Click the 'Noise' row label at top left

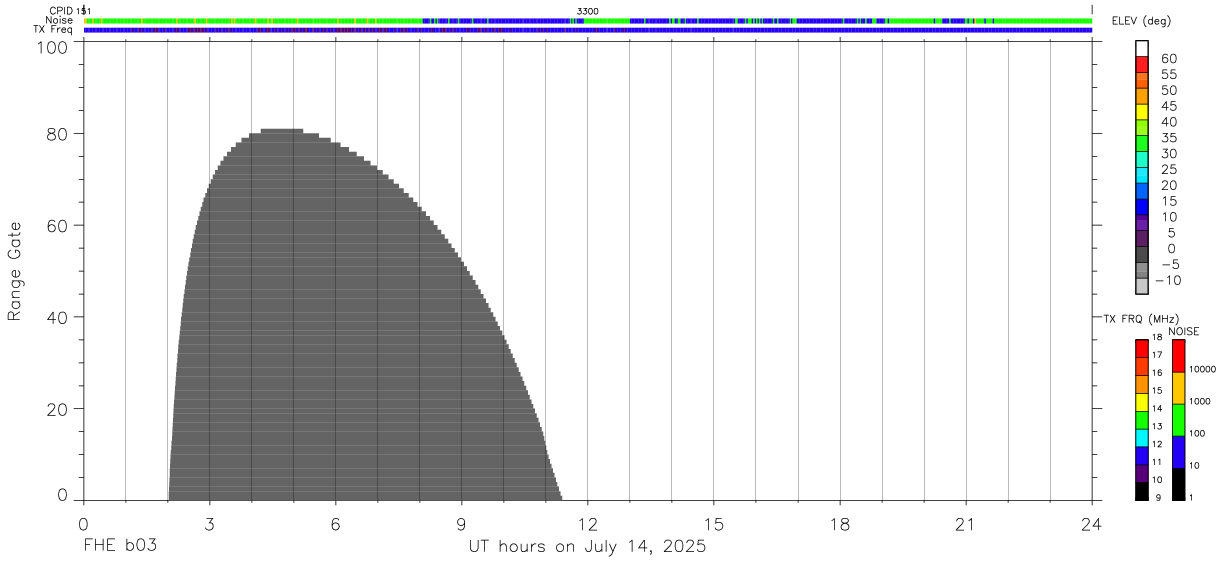(x=59, y=20)
